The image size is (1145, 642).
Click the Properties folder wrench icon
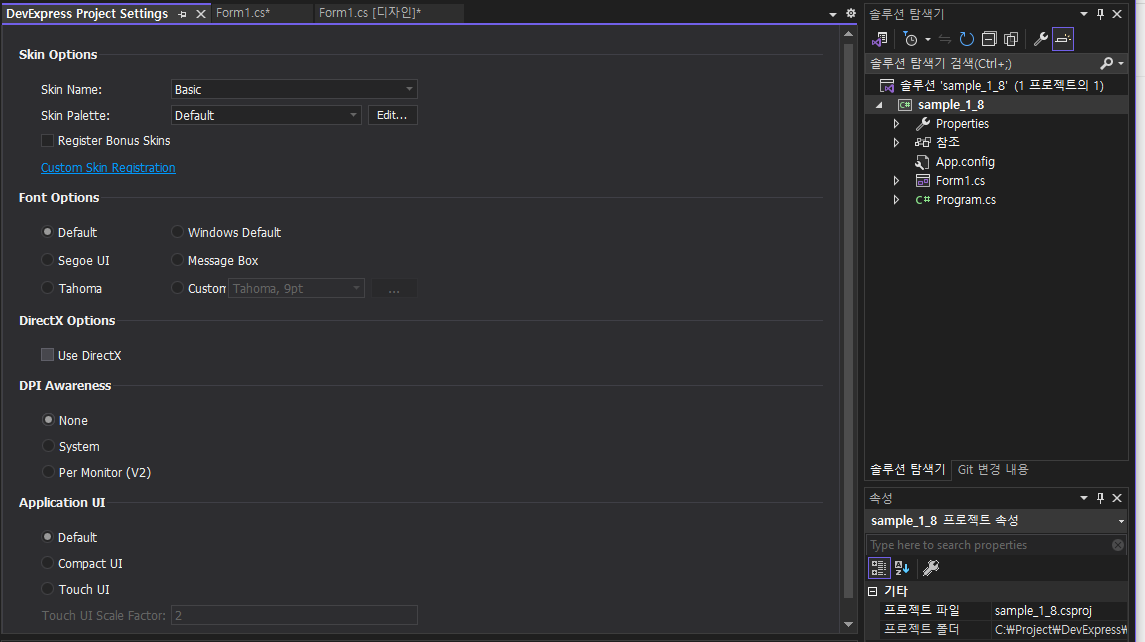(922, 123)
